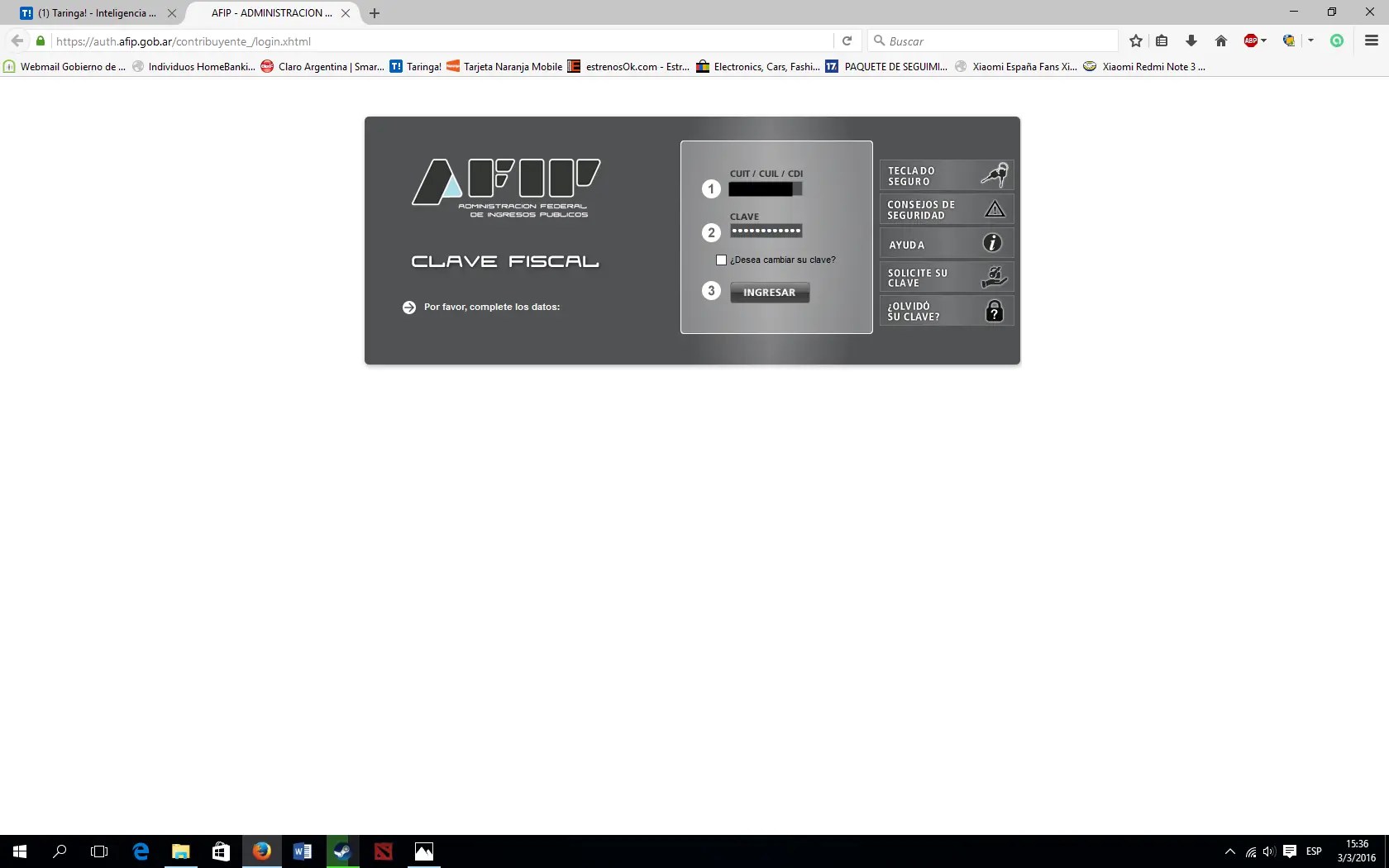Viewport: 1389px width, 868px height.
Task: Open Paquete de Seguimiento bookmark
Action: [886, 67]
